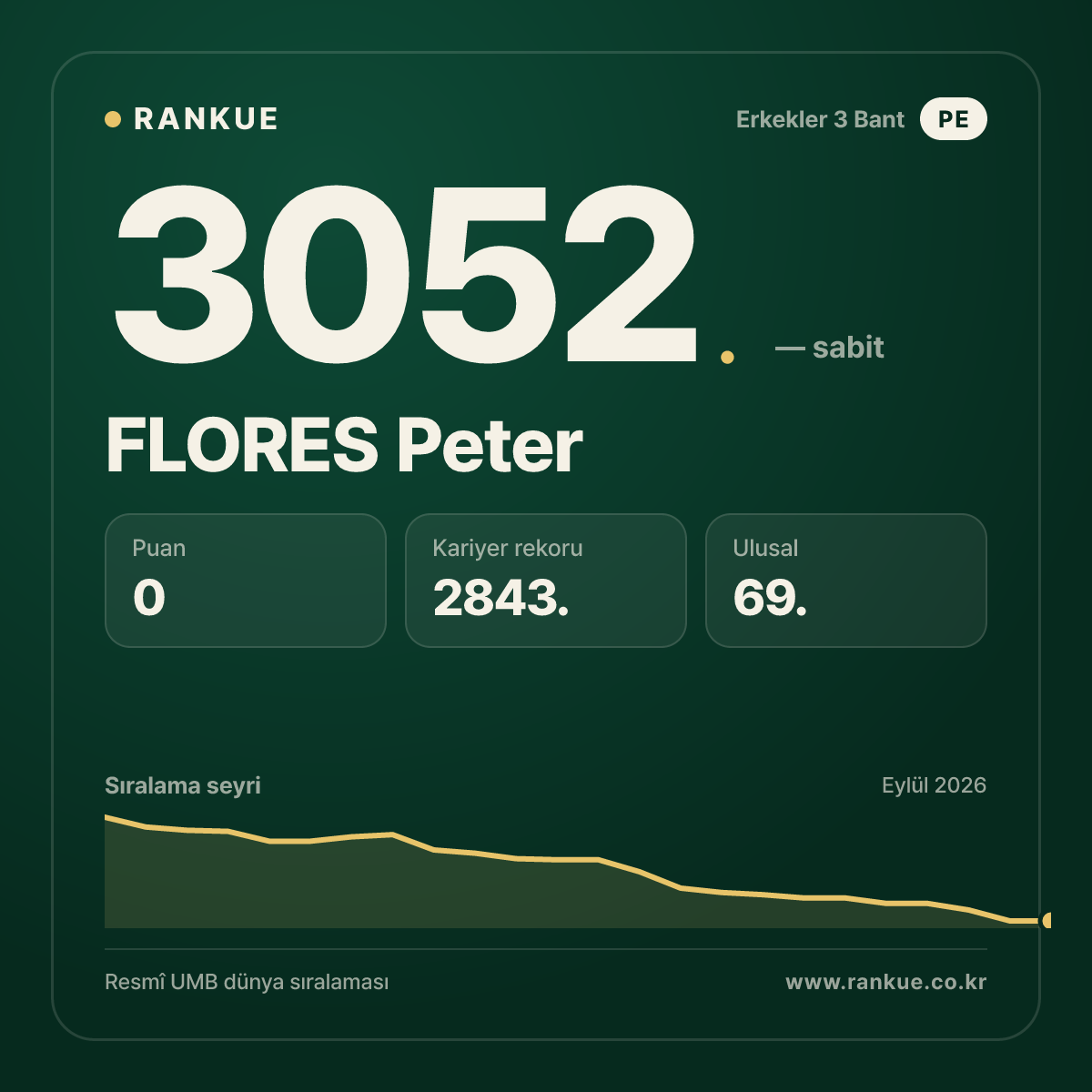Image resolution: width=1092 pixels, height=1092 pixels.
Task: Click the Kariyer rekoru value 2843.
Action: [x=501, y=598]
